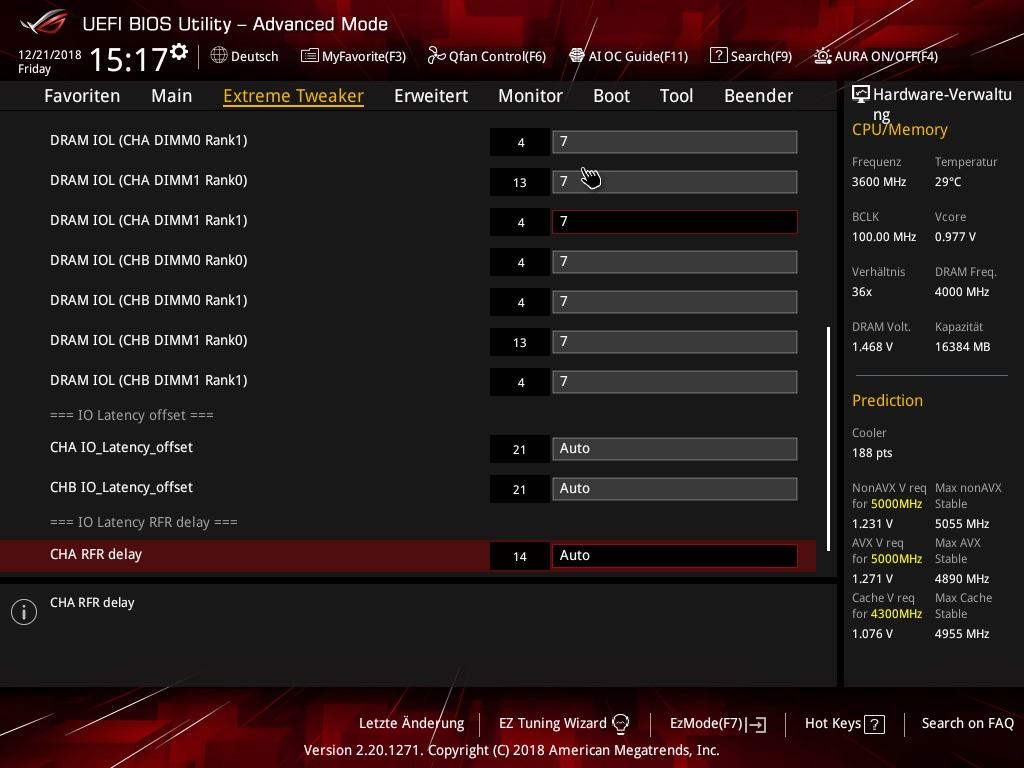
Task: Edit CHA IO_Latency_offset Auto field
Action: [675, 449]
